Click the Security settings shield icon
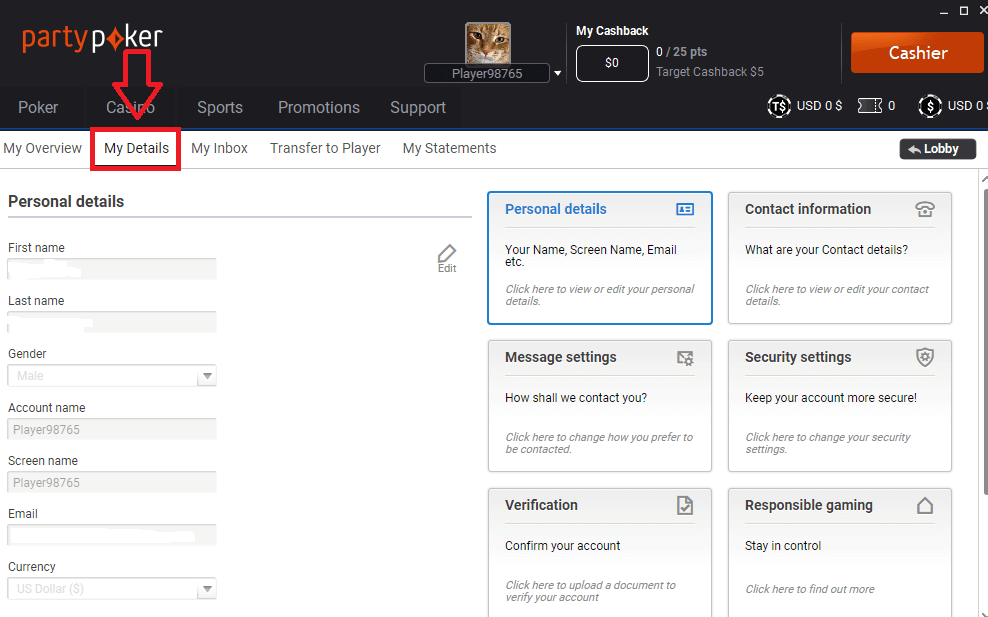The image size is (988, 617). click(924, 357)
